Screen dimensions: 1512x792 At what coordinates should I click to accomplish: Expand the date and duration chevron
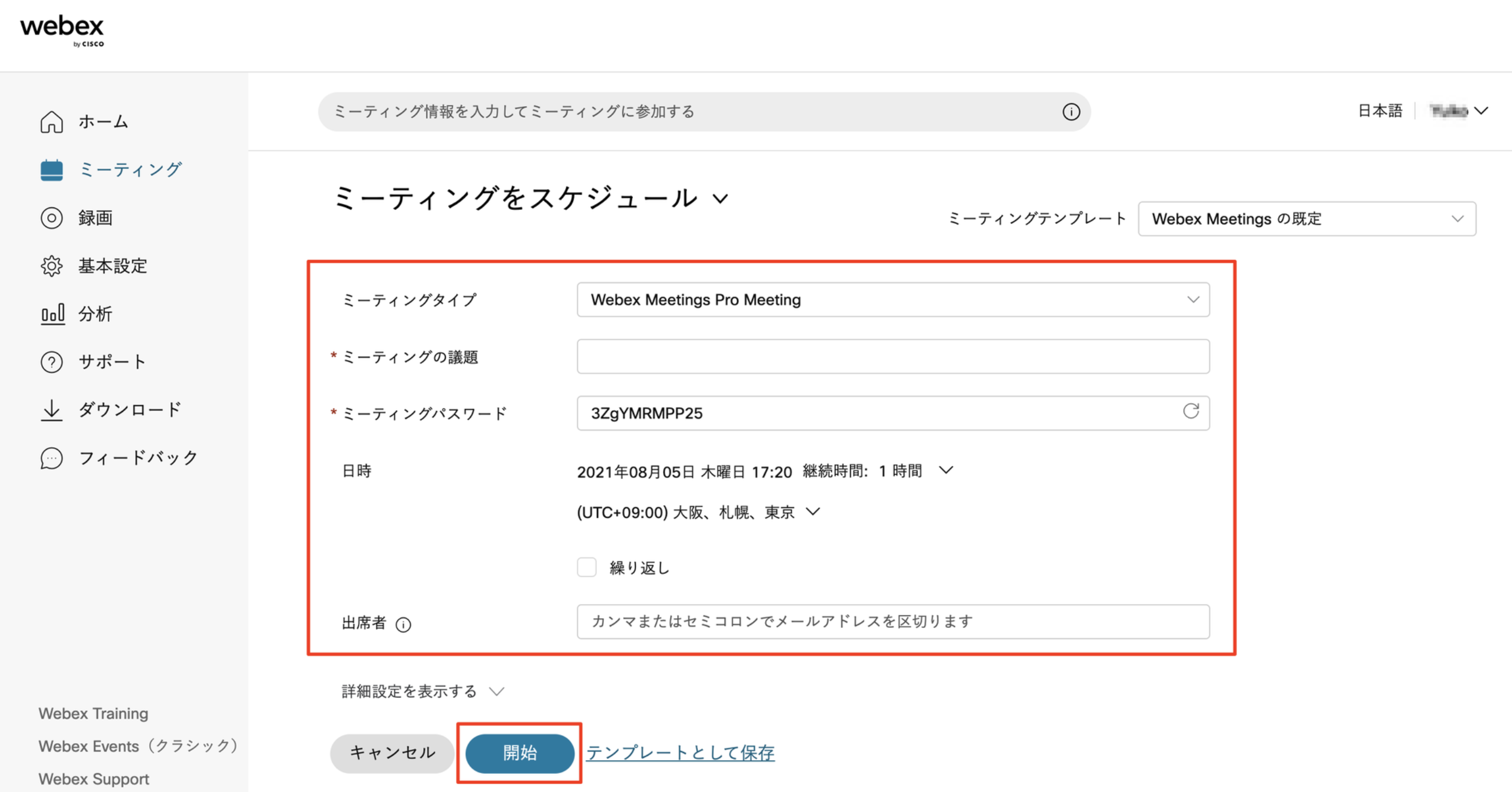[x=946, y=471]
